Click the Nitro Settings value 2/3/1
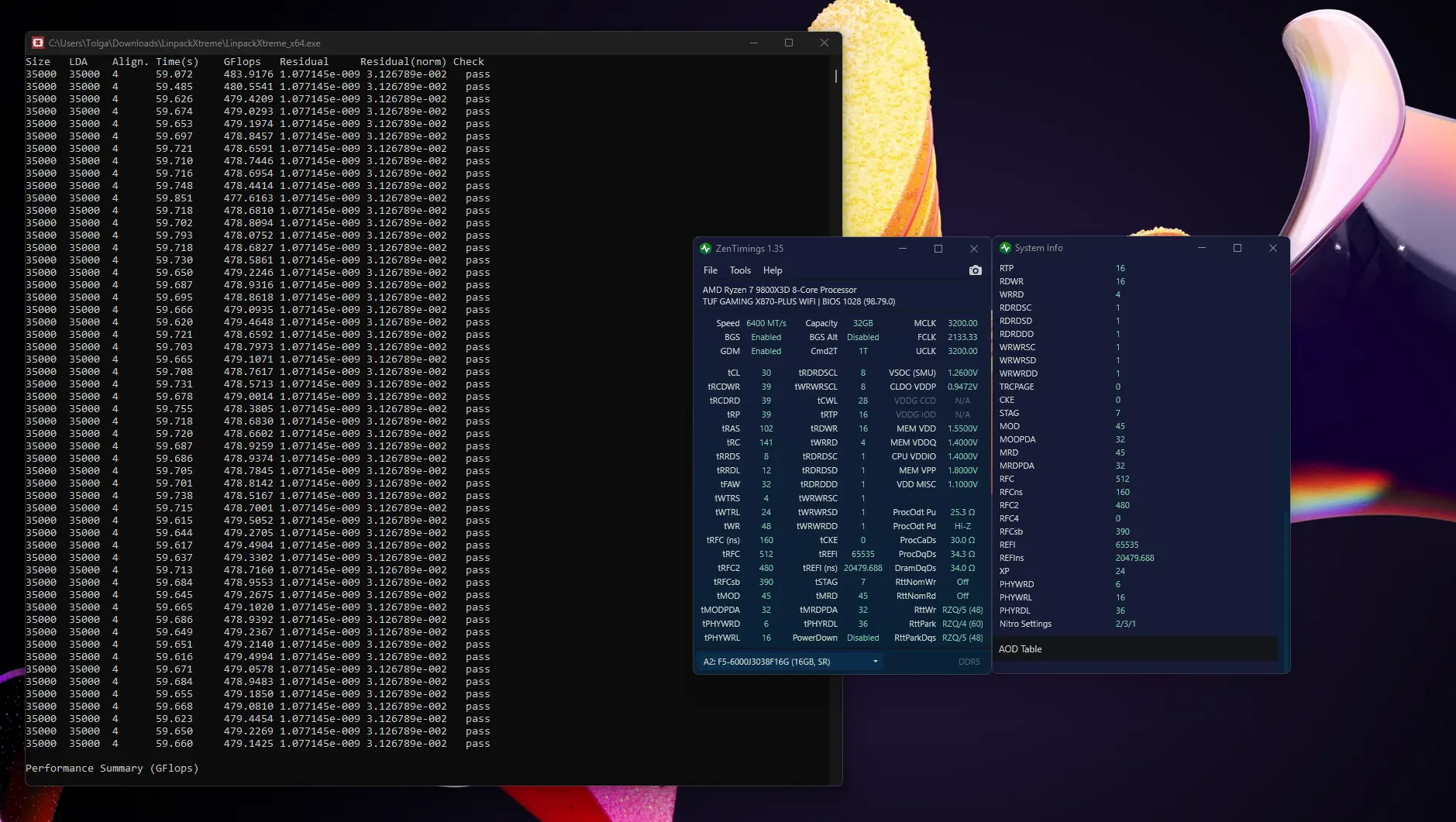 point(1125,624)
